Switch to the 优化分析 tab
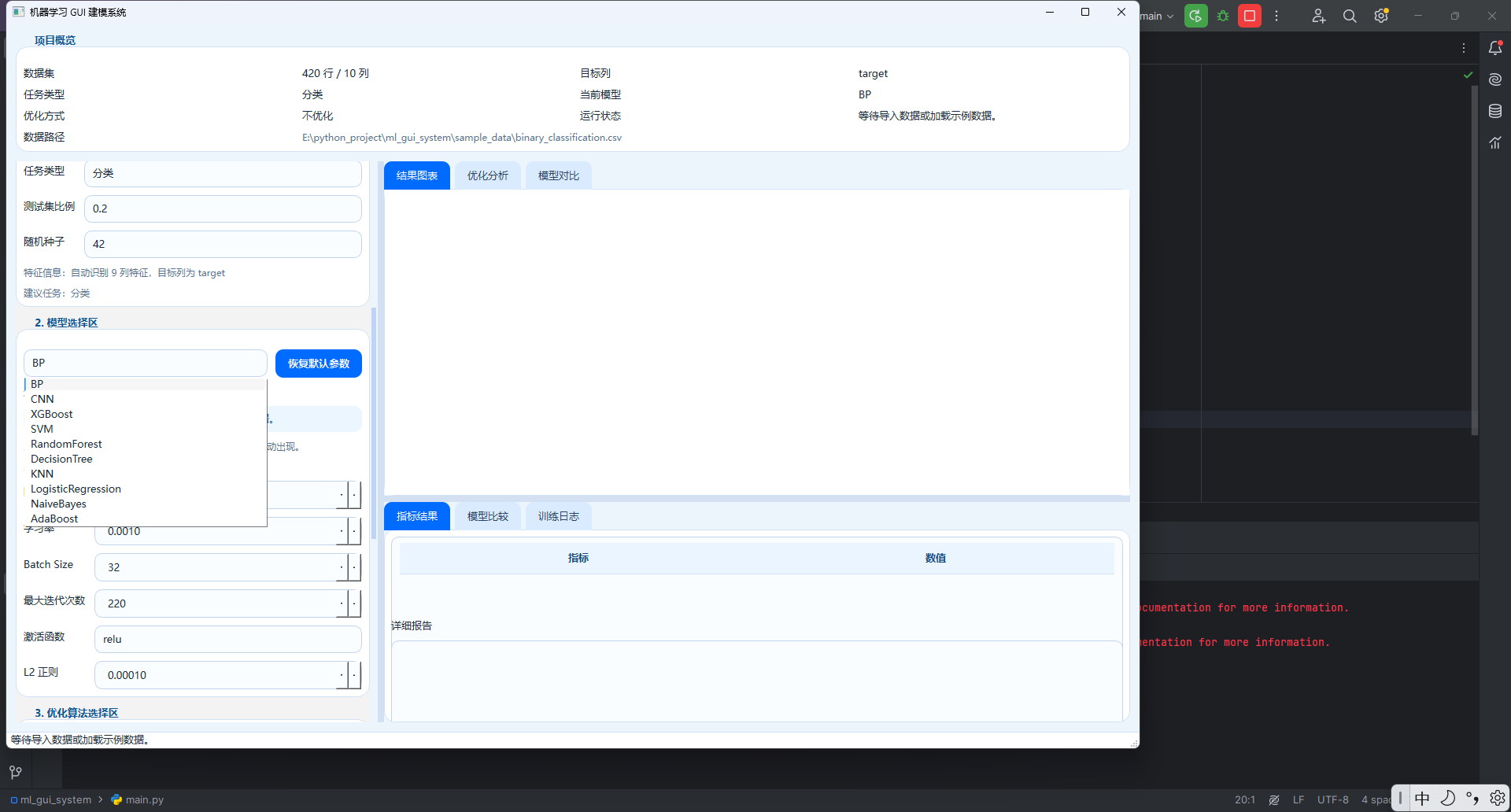Viewport: 1511px width, 812px height. tap(488, 175)
